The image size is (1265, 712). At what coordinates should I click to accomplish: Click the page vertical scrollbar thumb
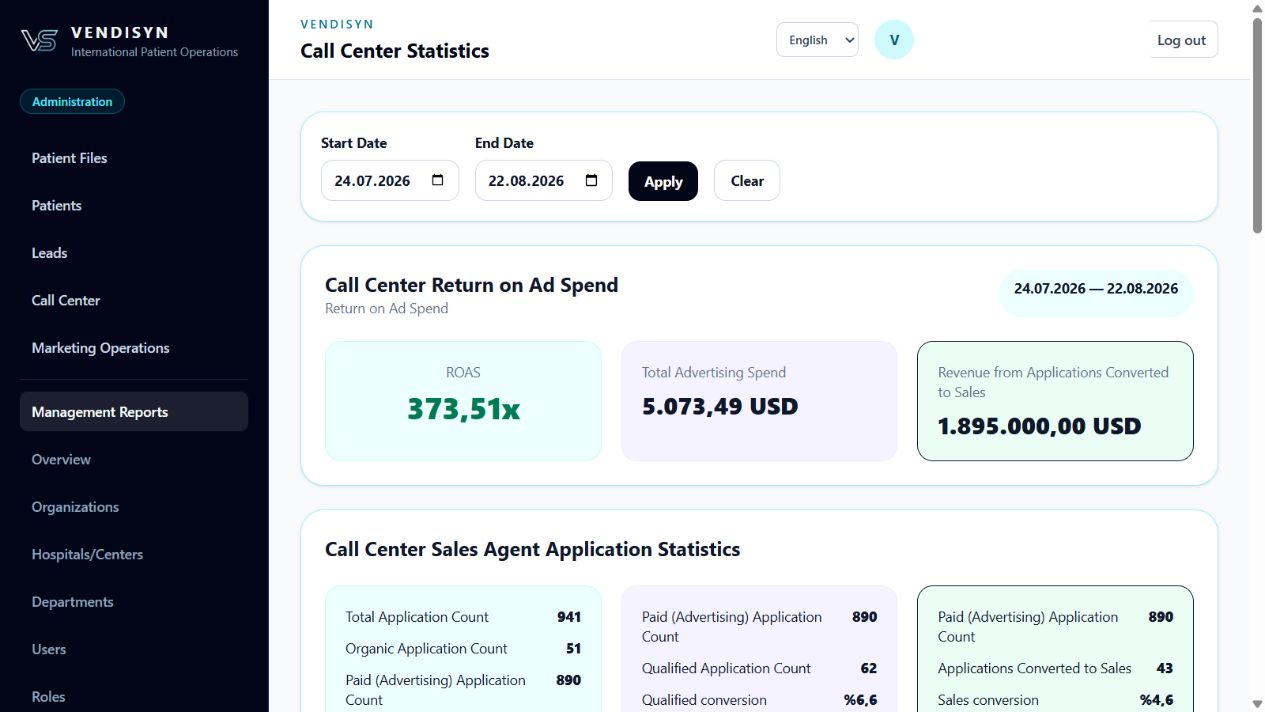(x=1258, y=125)
